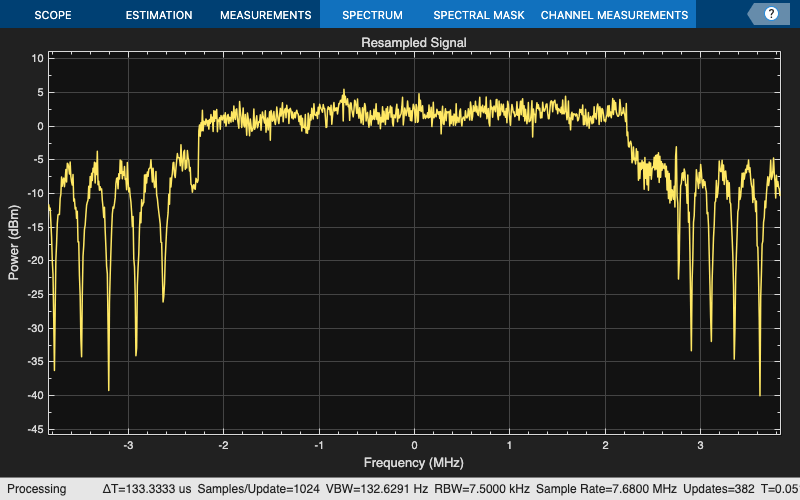Click the Sample Rate=7.6800 MHz status entry

(606, 489)
